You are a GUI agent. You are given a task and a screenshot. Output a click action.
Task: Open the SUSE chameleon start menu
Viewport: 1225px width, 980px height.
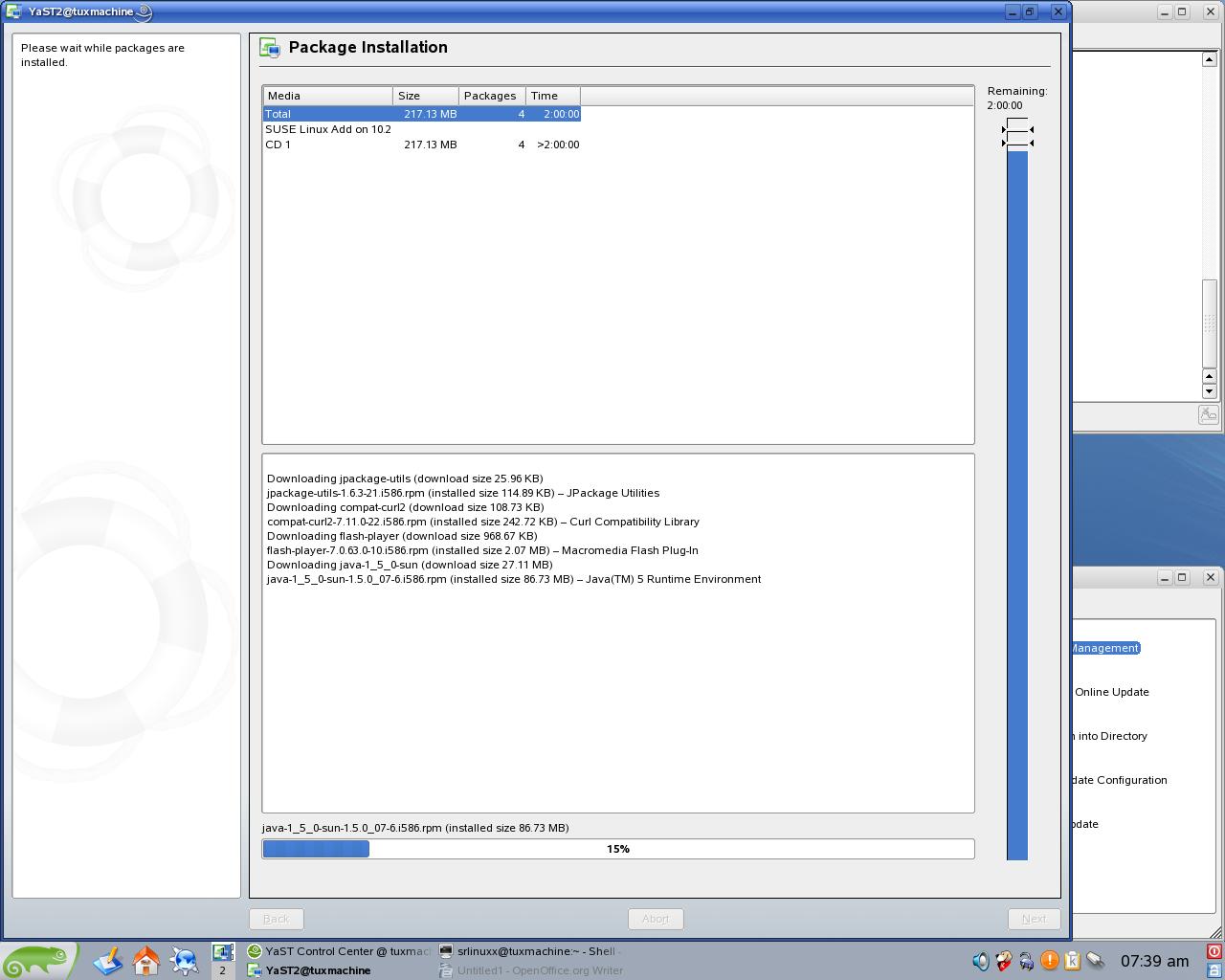click(x=38, y=961)
